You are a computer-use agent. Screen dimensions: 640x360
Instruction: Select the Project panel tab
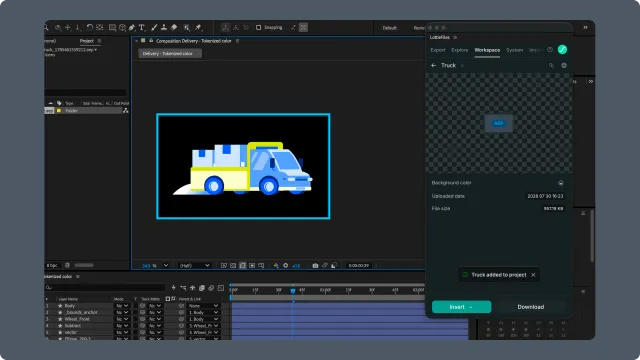tap(87, 41)
